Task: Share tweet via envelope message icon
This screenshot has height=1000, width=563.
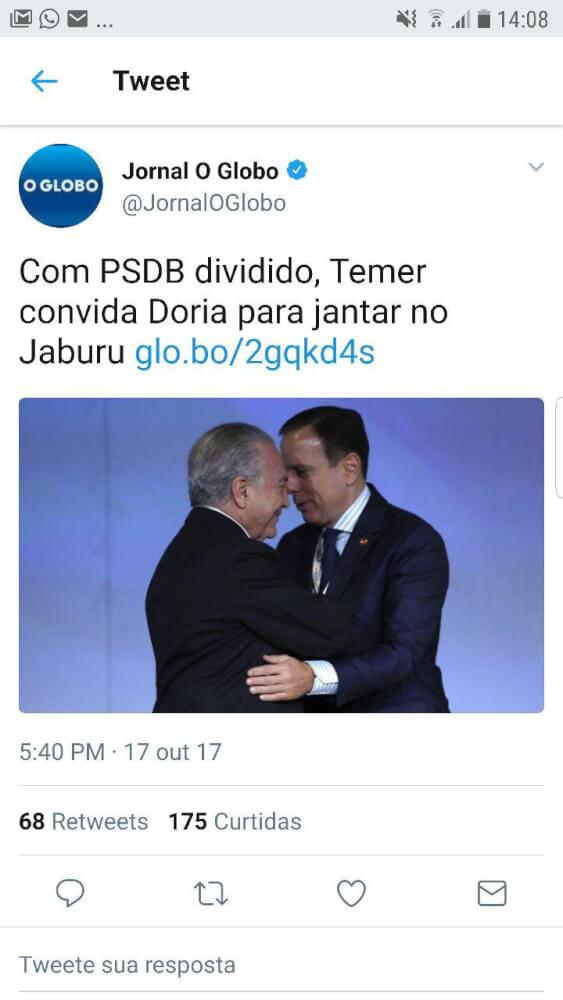Action: click(x=492, y=893)
